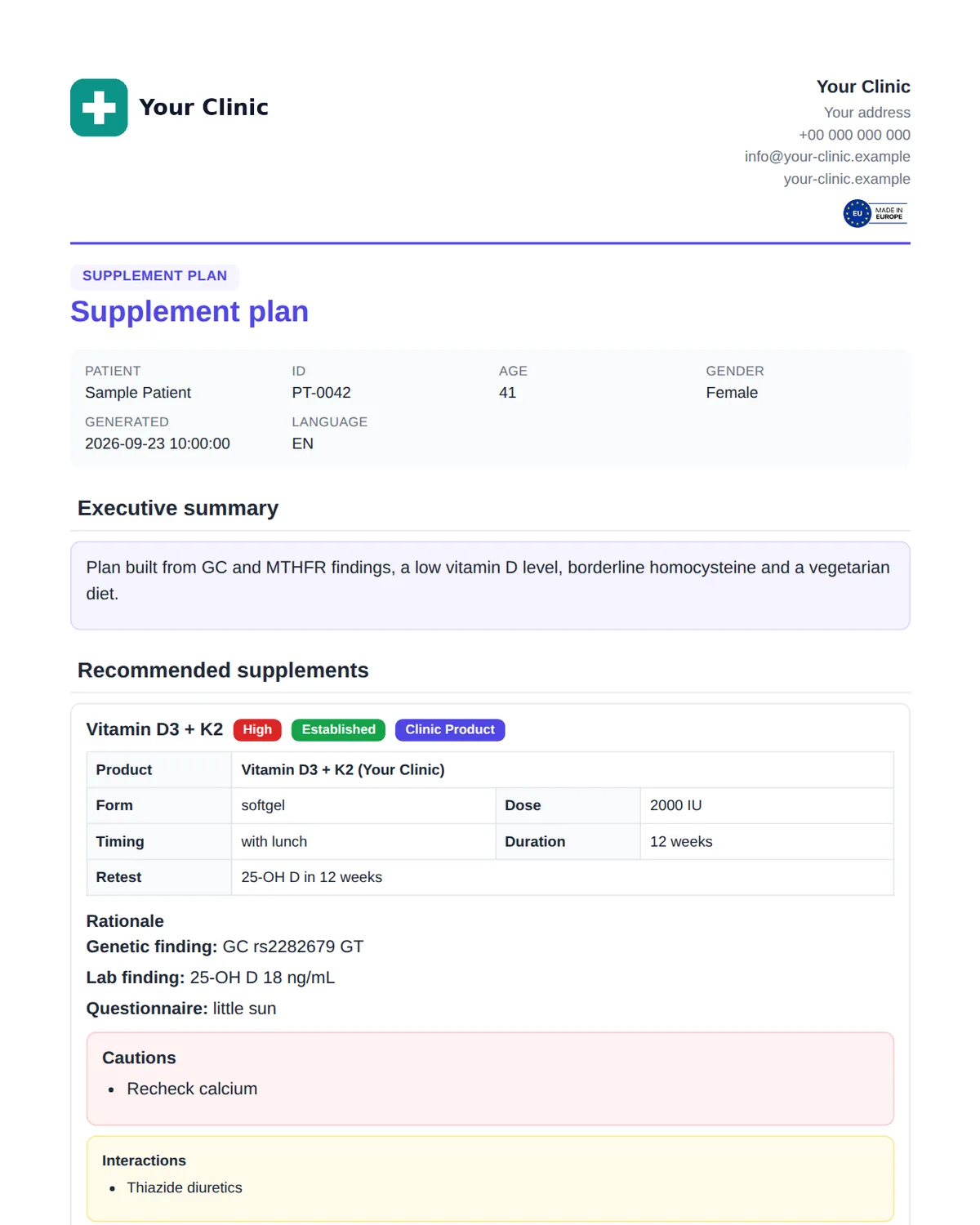
Task: Click the green medical cross clinic logo
Action: point(99,108)
